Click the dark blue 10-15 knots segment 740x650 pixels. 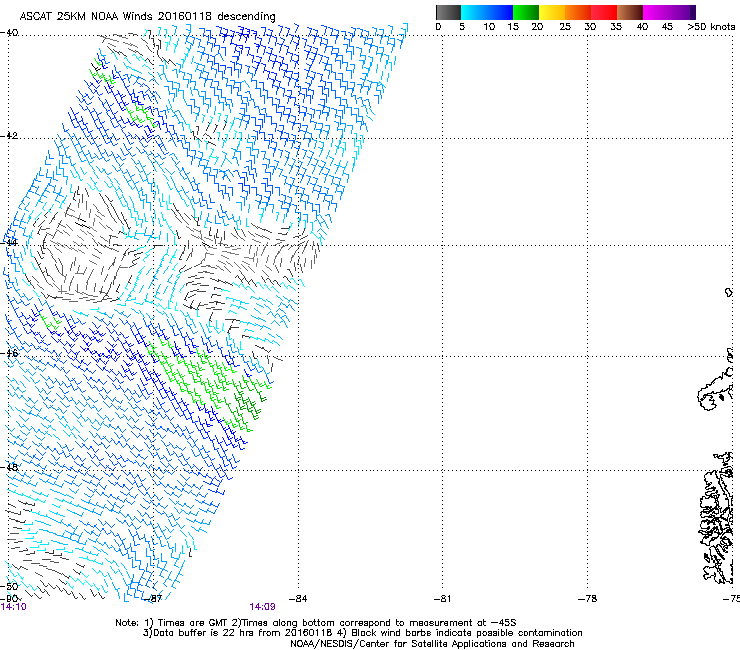500,12
